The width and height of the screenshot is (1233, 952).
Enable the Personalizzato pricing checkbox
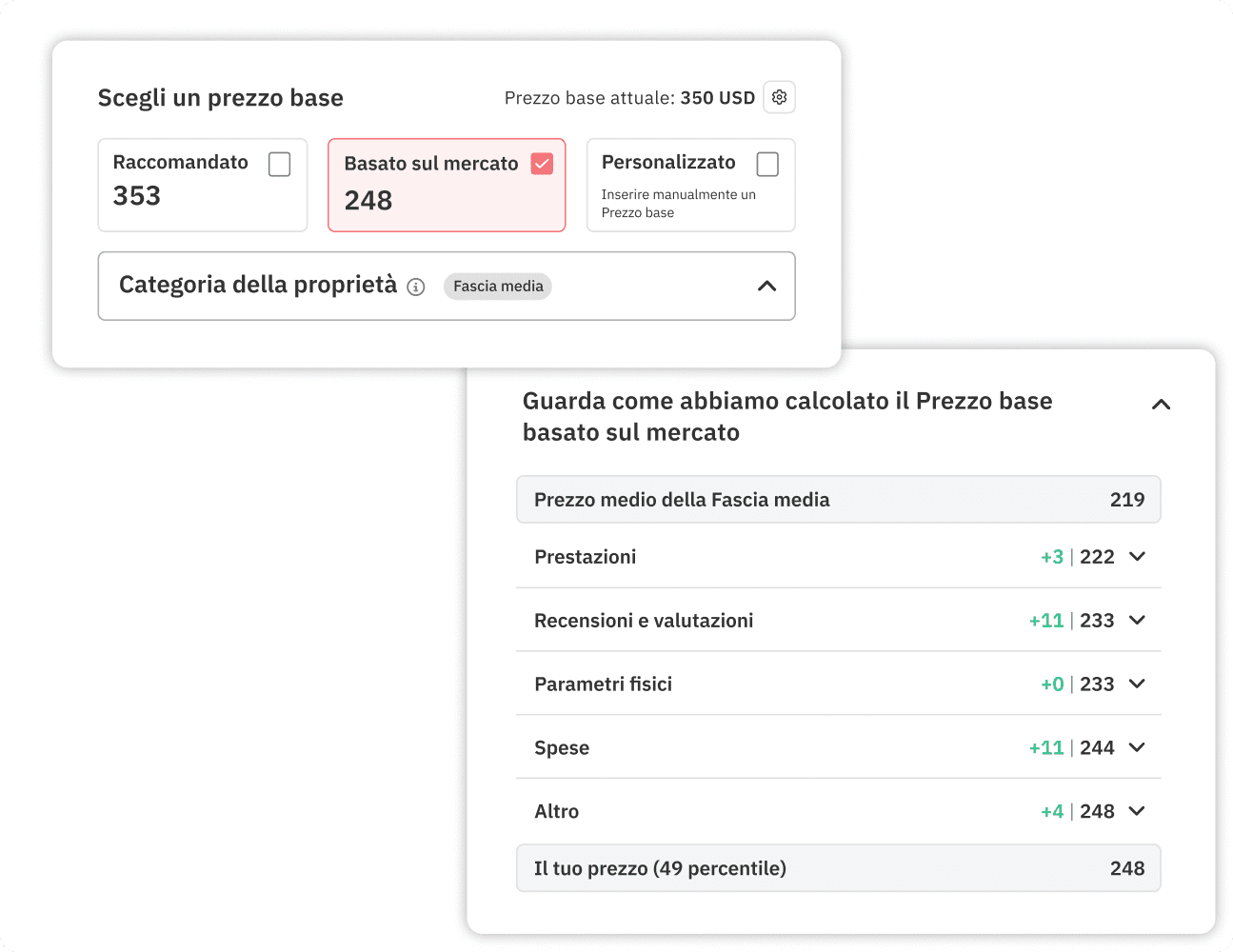tap(767, 163)
